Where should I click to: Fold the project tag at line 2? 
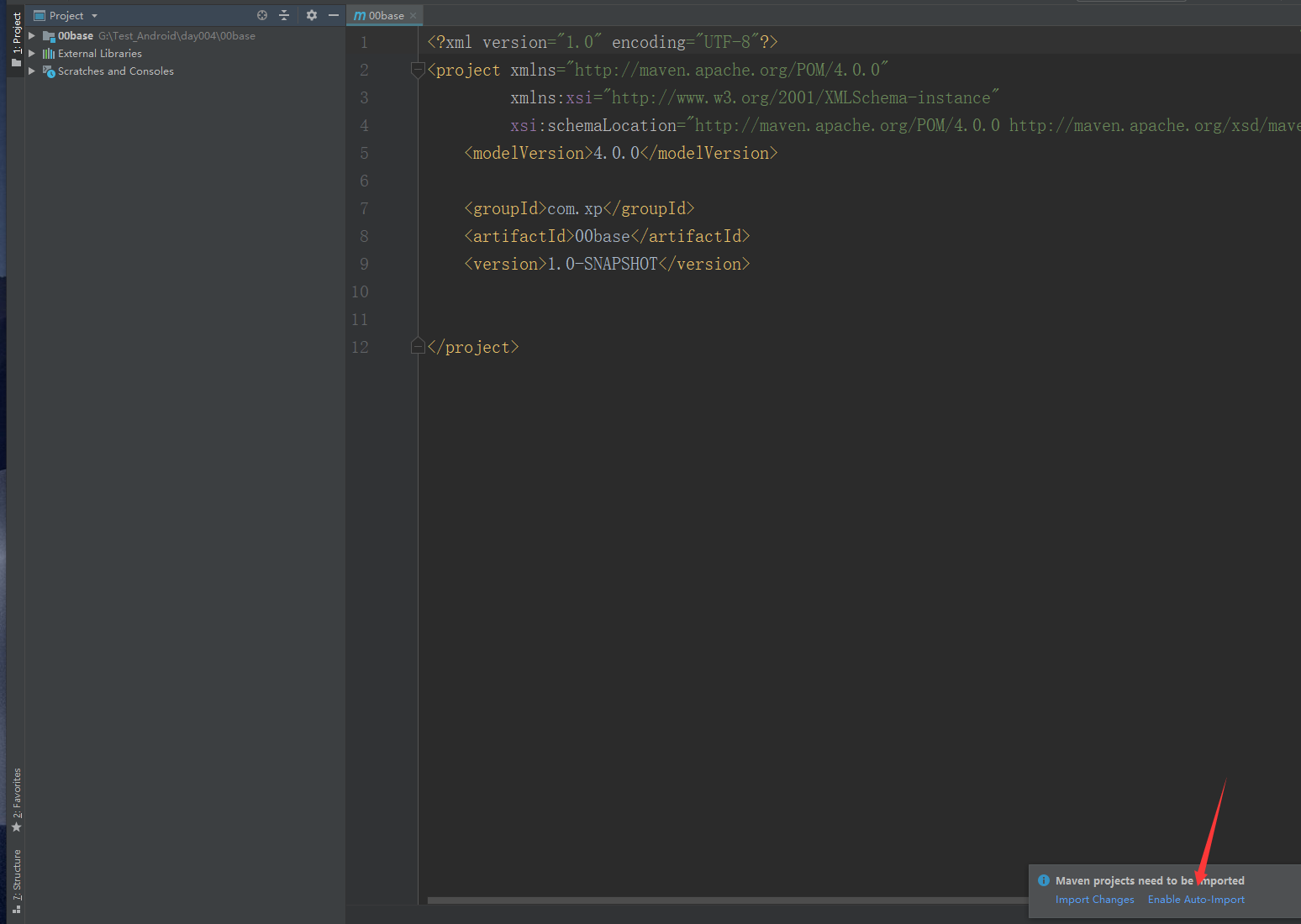pyautogui.click(x=418, y=70)
